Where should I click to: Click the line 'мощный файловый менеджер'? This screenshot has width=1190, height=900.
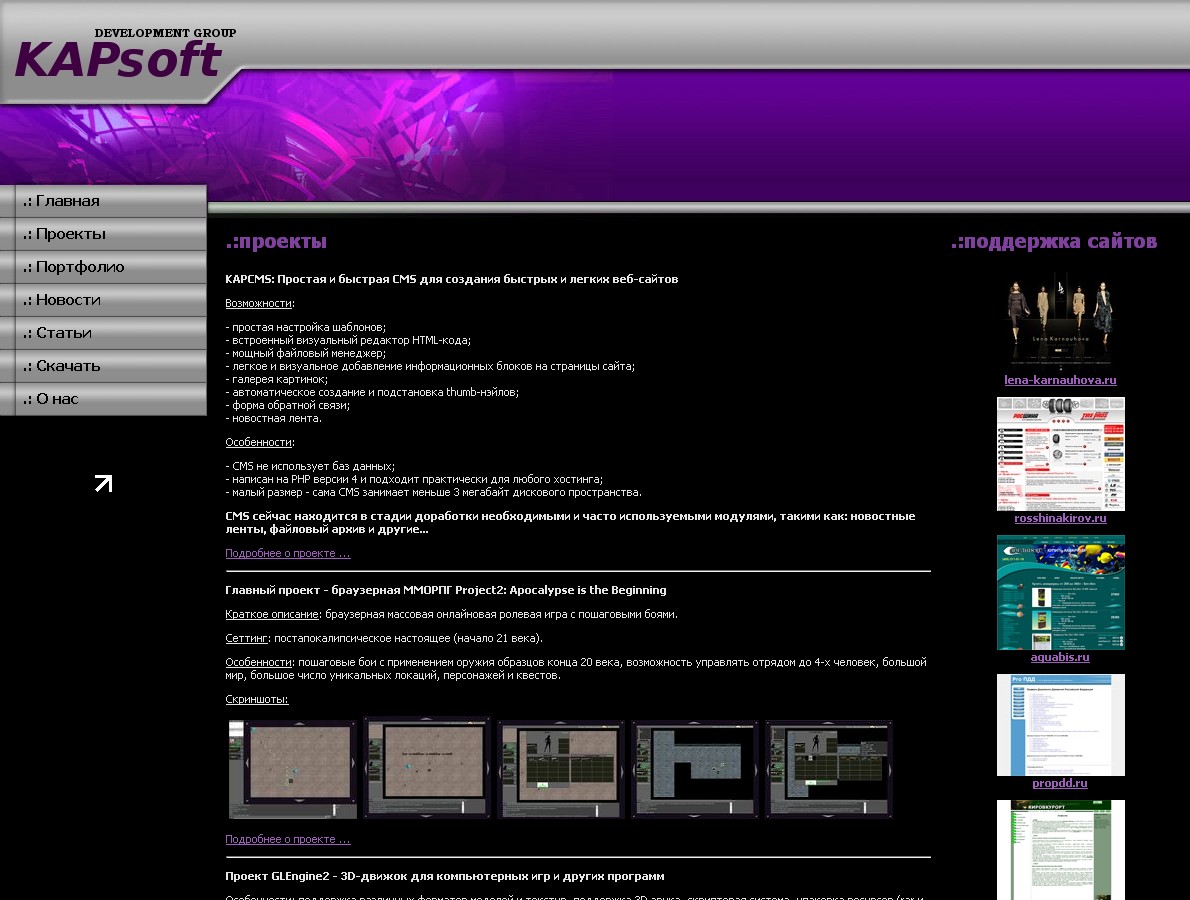pos(306,354)
